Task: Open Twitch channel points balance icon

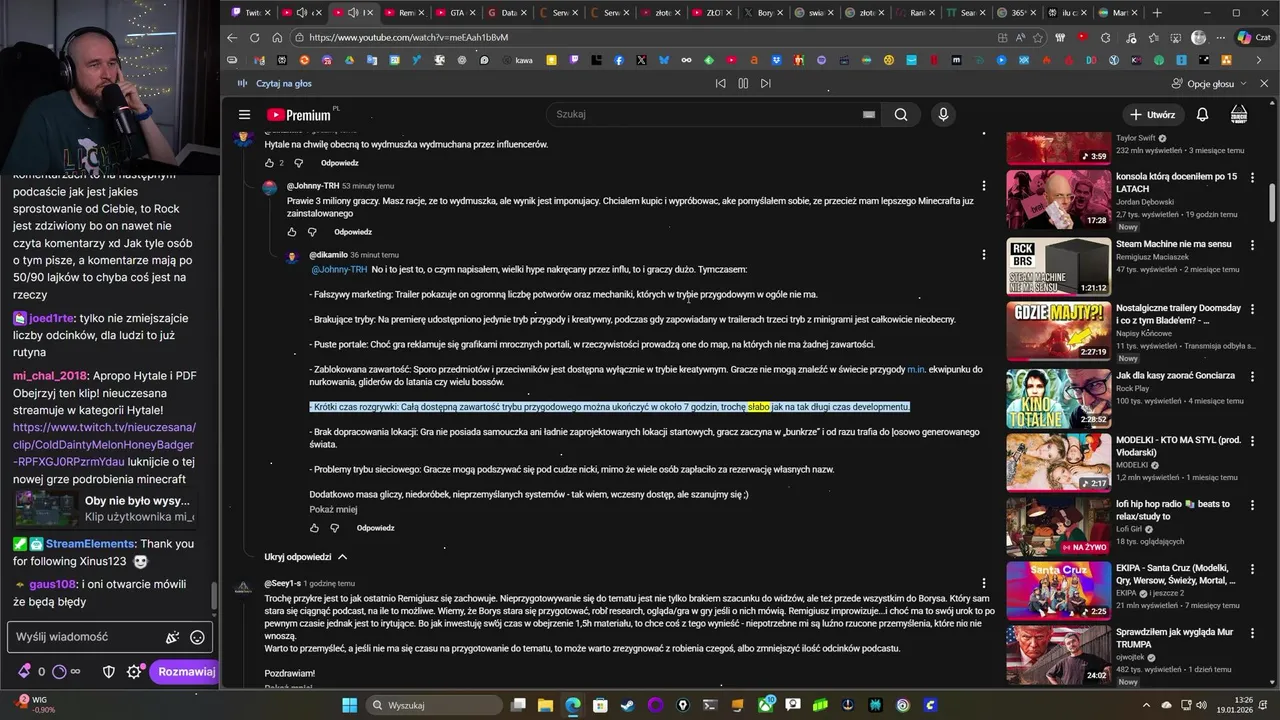Action: tap(59, 672)
